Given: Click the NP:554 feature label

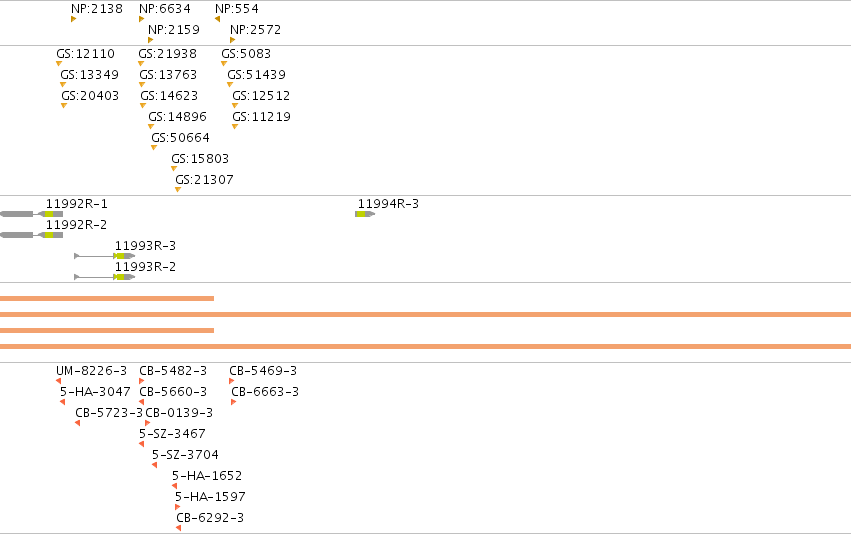Looking at the screenshot, I should pyautogui.click(x=237, y=9).
